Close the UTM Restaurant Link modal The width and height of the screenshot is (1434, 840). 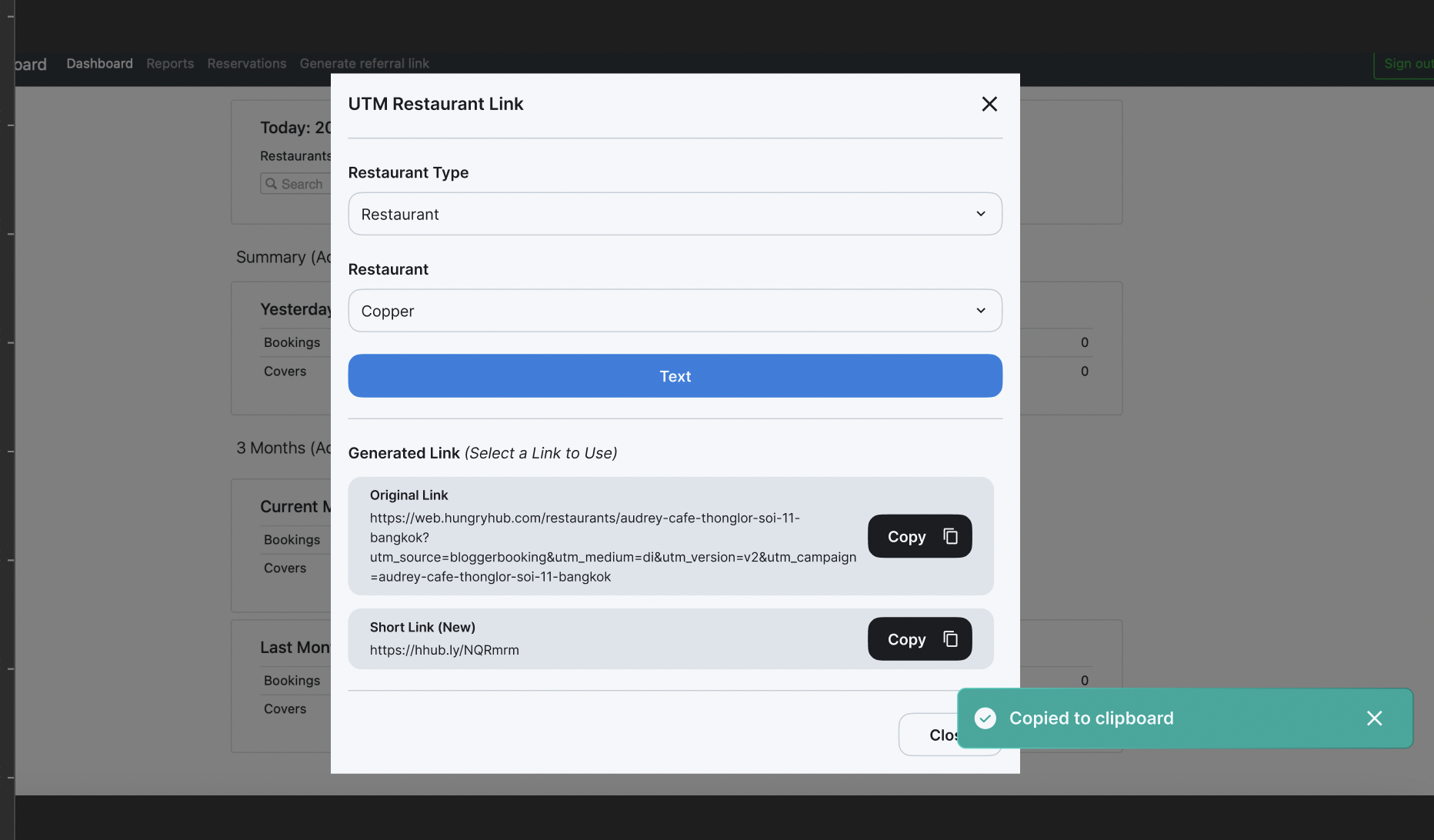(x=989, y=104)
